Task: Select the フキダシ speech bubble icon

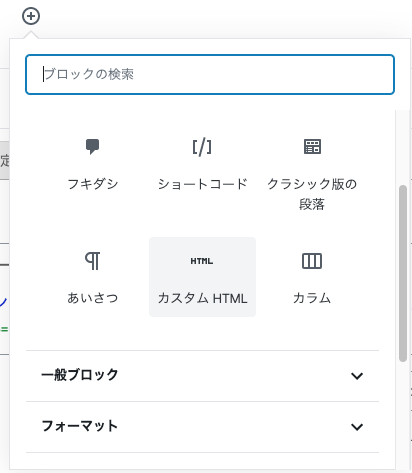Action: (x=92, y=147)
